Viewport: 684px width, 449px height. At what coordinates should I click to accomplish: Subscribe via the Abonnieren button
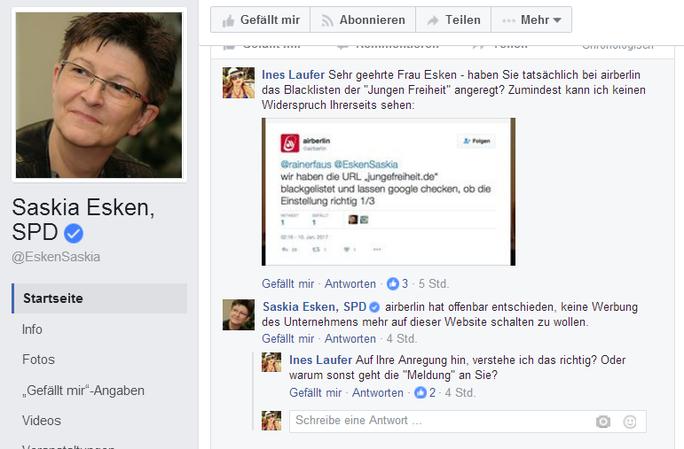click(363, 20)
